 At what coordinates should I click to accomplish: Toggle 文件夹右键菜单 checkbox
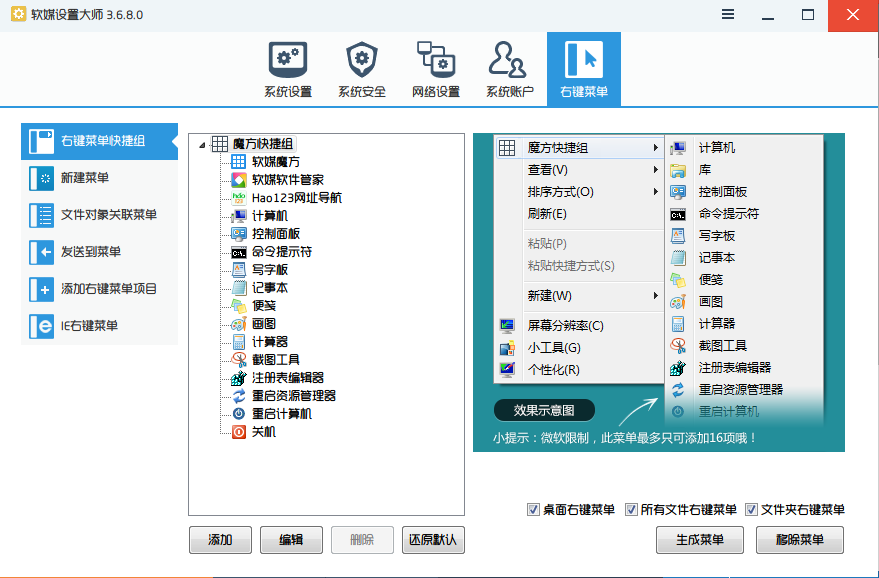[751, 510]
